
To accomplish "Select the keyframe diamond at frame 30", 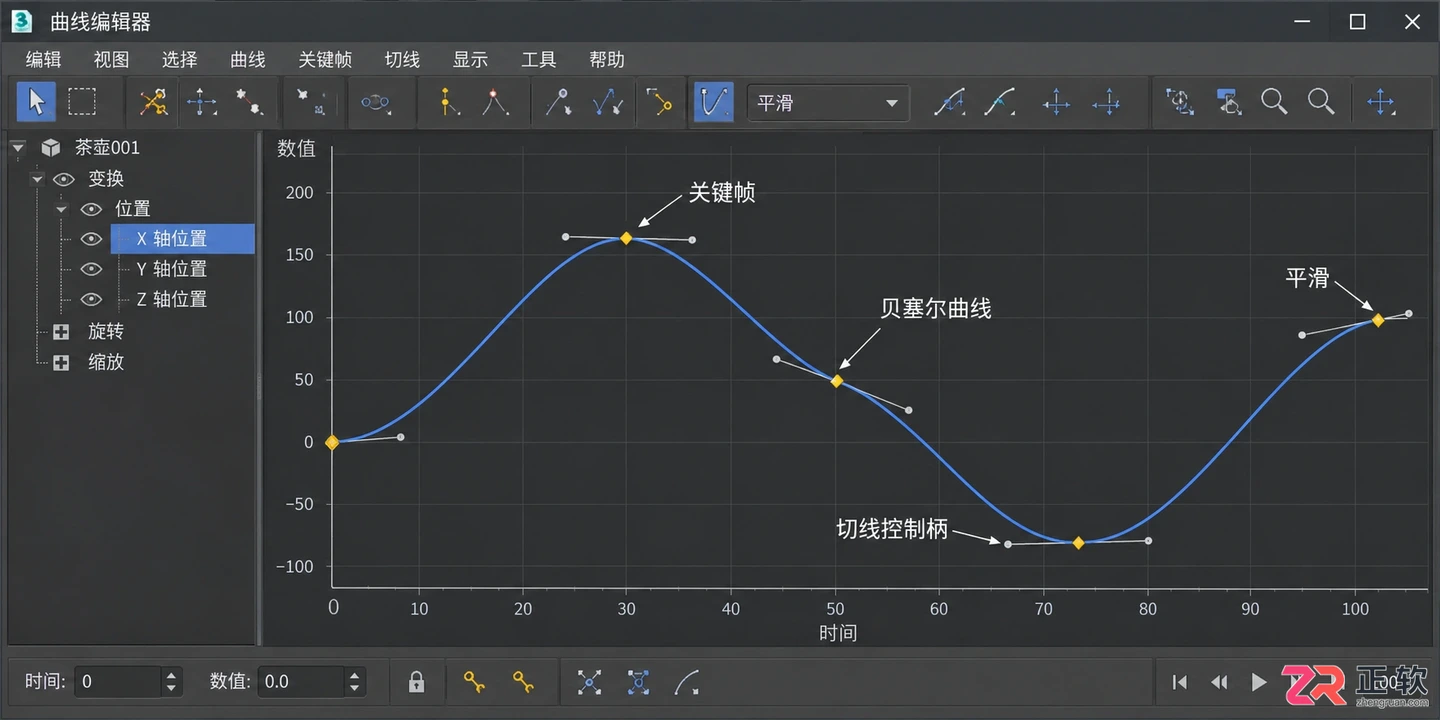I will 626,238.
